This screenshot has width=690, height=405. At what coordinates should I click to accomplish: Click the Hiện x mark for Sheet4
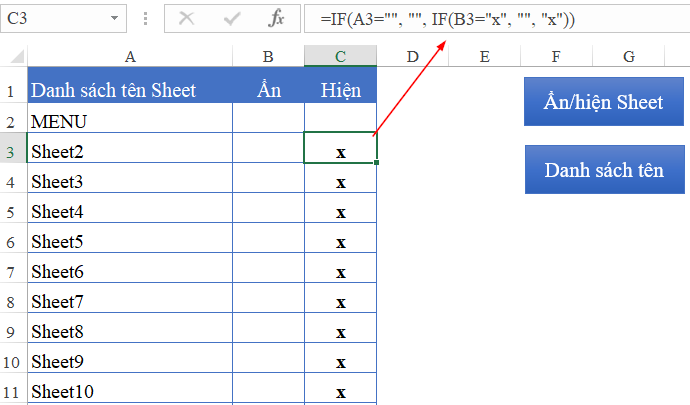click(341, 212)
